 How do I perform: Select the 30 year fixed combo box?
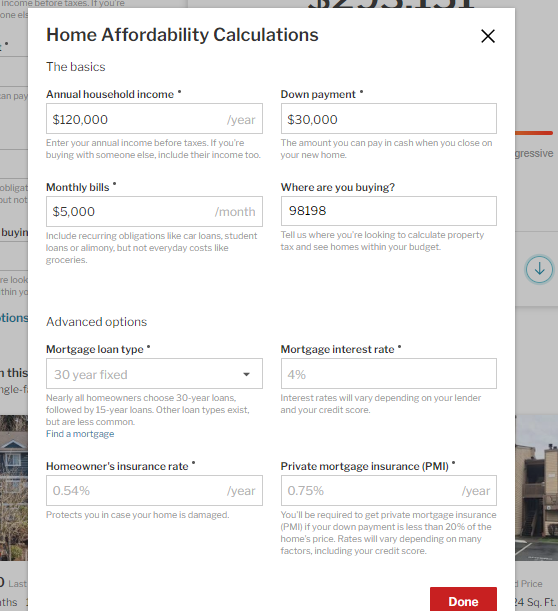(154, 374)
